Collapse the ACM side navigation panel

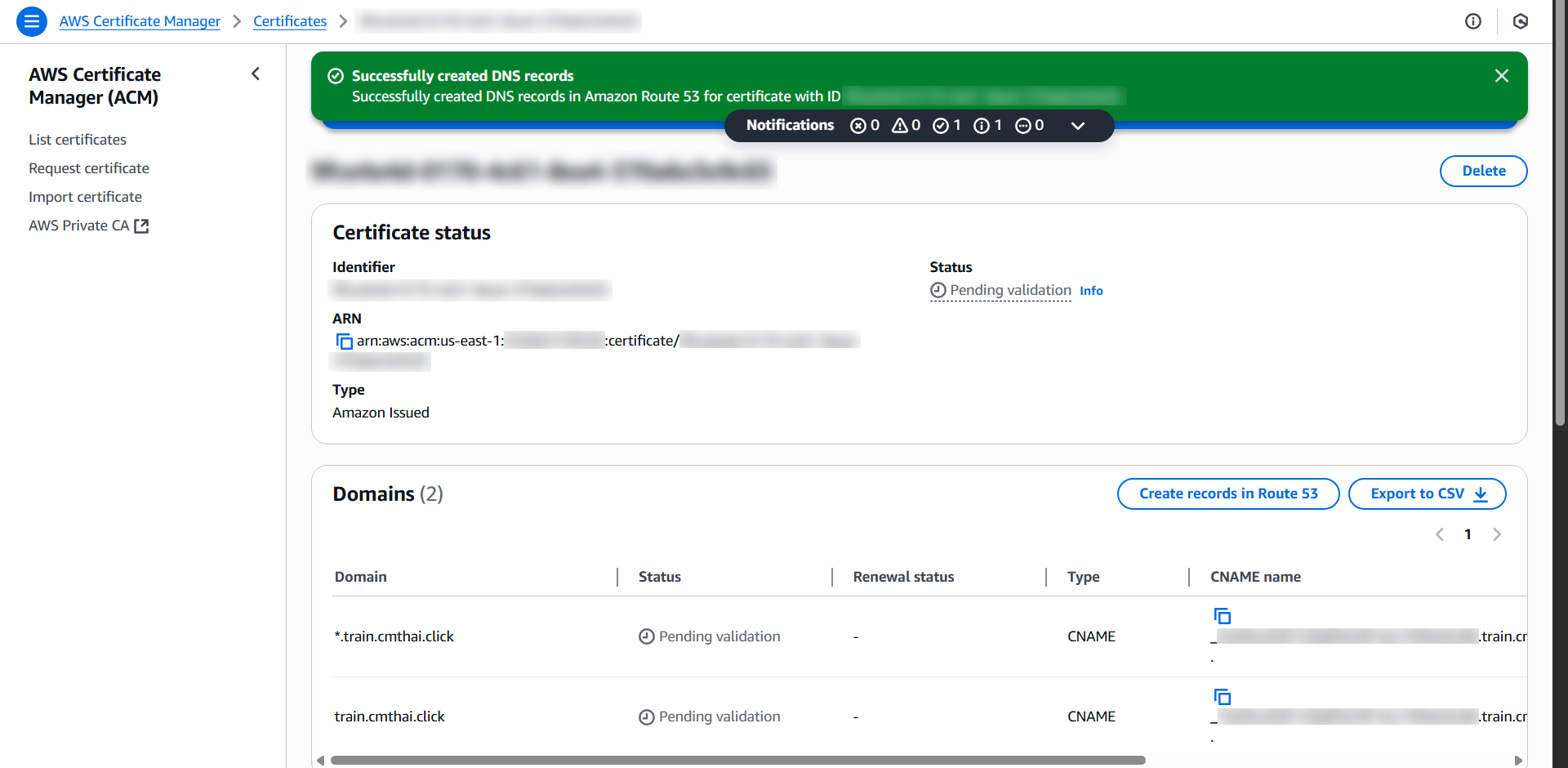pyautogui.click(x=256, y=74)
